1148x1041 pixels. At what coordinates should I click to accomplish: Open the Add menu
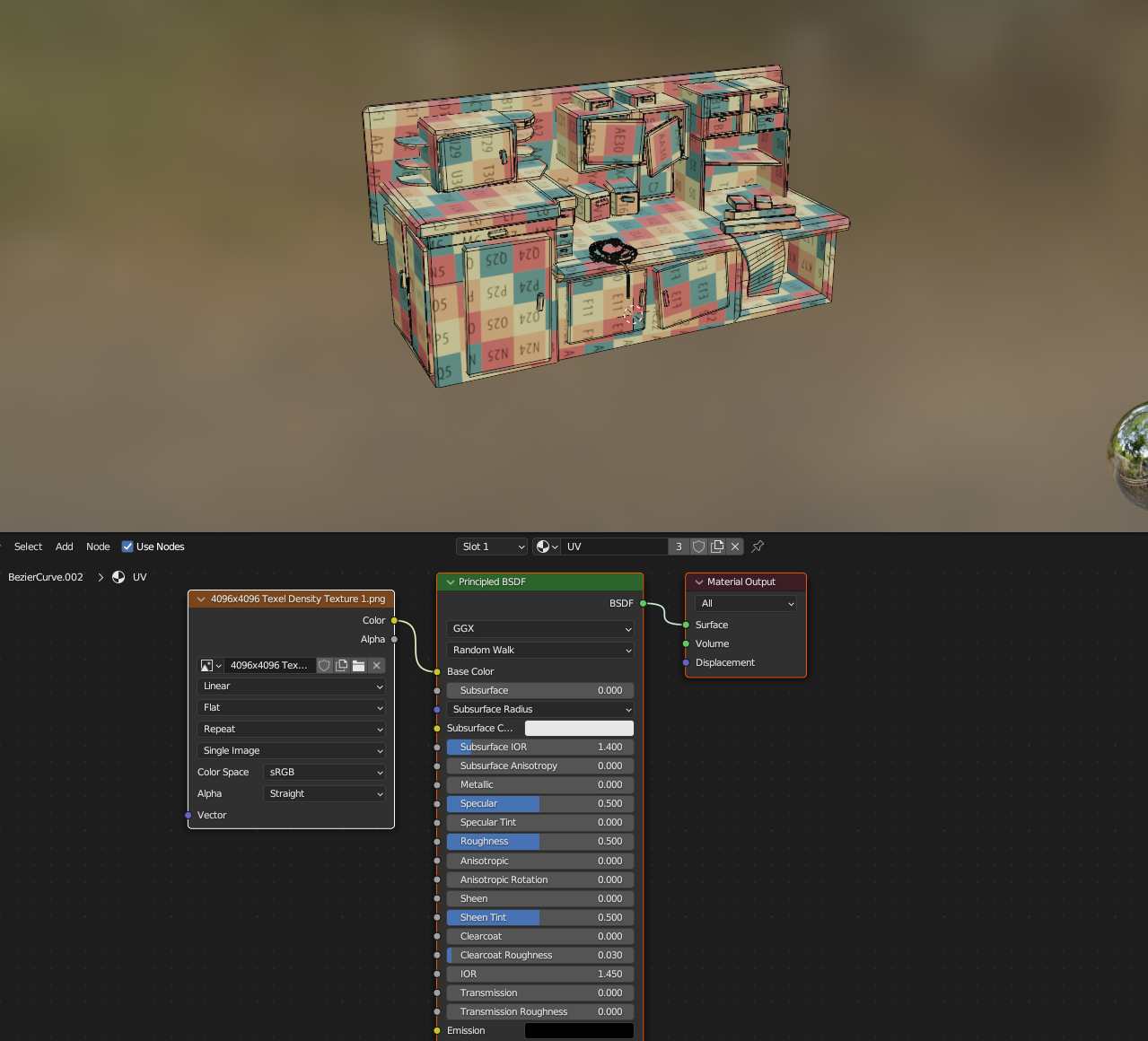coord(65,547)
